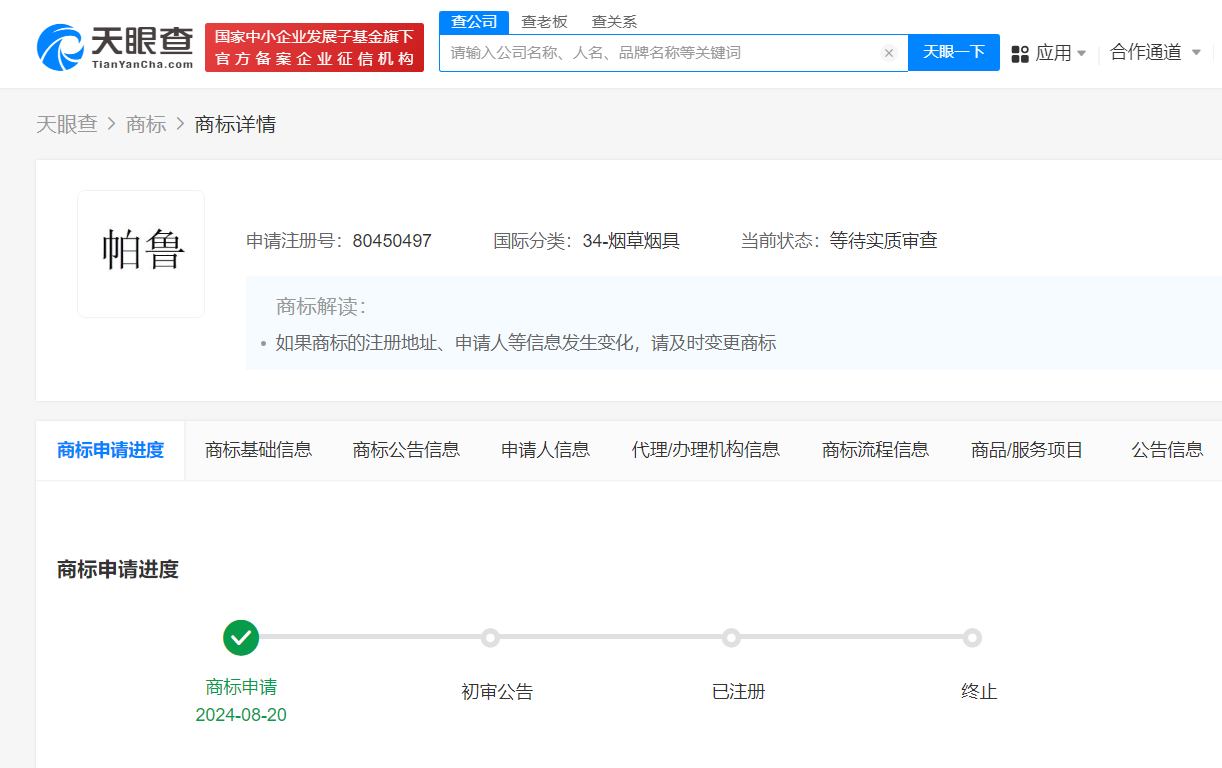Open the 商标基础信息 tab
The width and height of the screenshot is (1222, 768).
click(x=258, y=449)
